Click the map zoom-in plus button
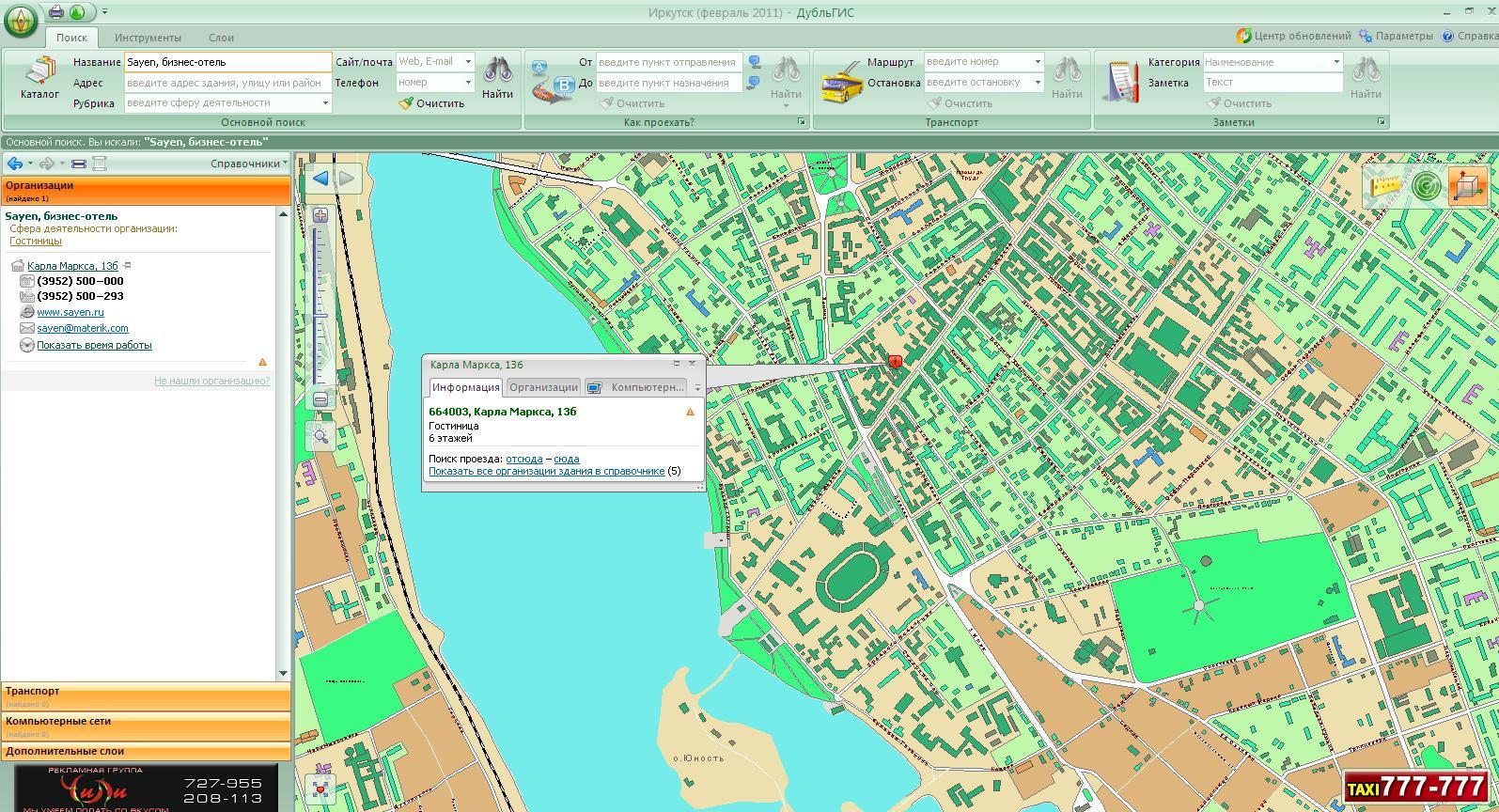 coord(320,215)
